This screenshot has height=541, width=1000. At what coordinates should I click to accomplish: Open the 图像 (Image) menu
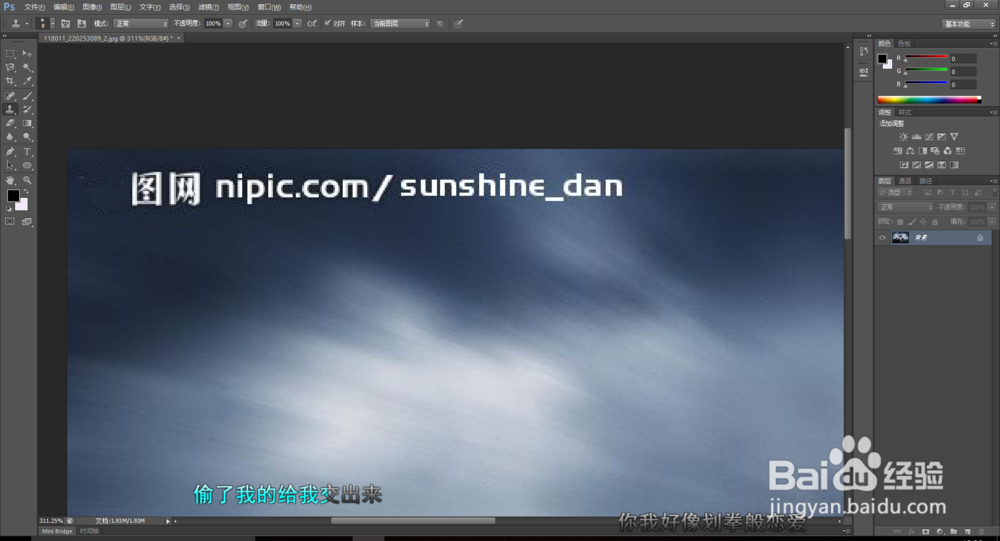(x=92, y=7)
